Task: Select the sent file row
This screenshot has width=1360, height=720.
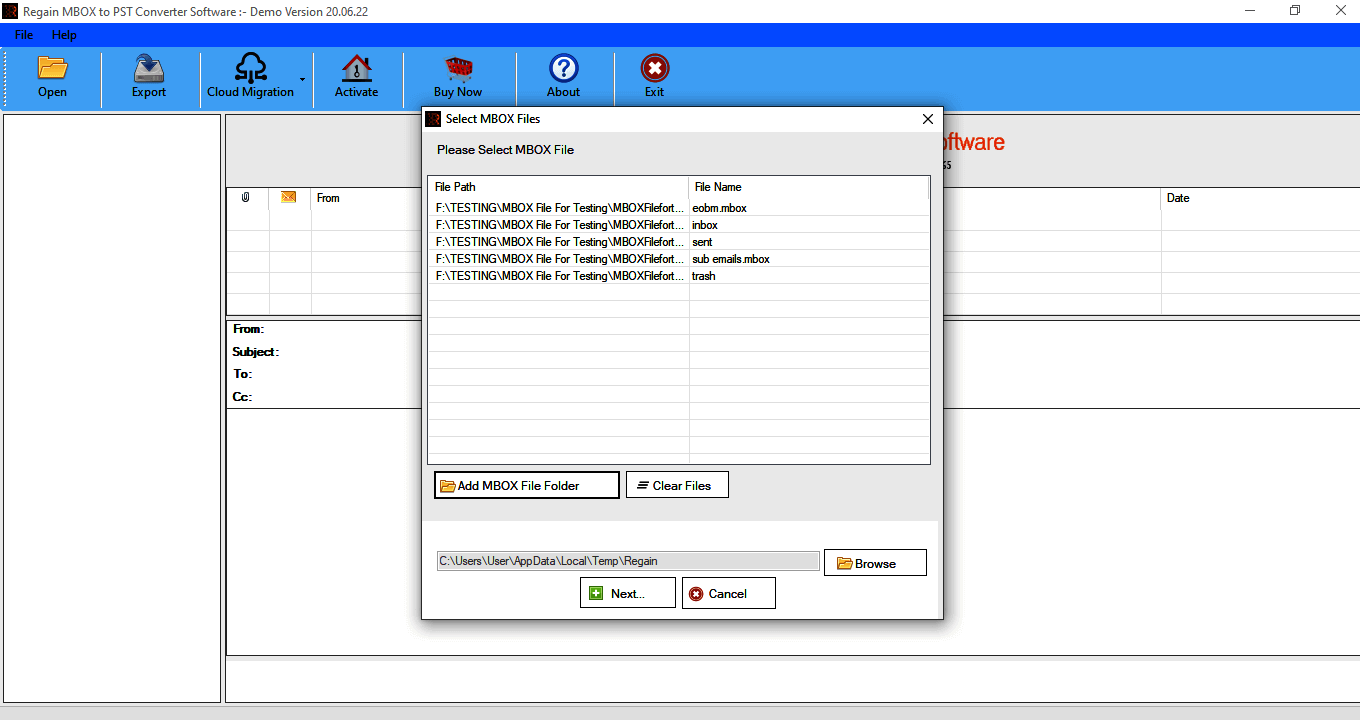Action: [679, 242]
